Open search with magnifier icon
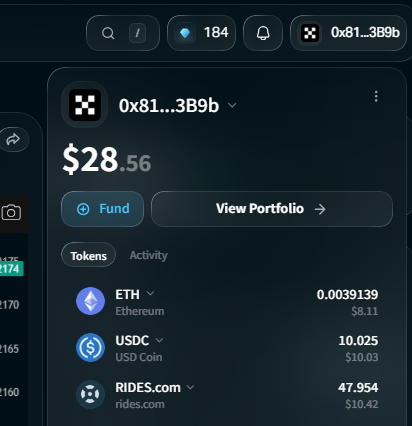This screenshot has height=426, width=412. coord(108,33)
